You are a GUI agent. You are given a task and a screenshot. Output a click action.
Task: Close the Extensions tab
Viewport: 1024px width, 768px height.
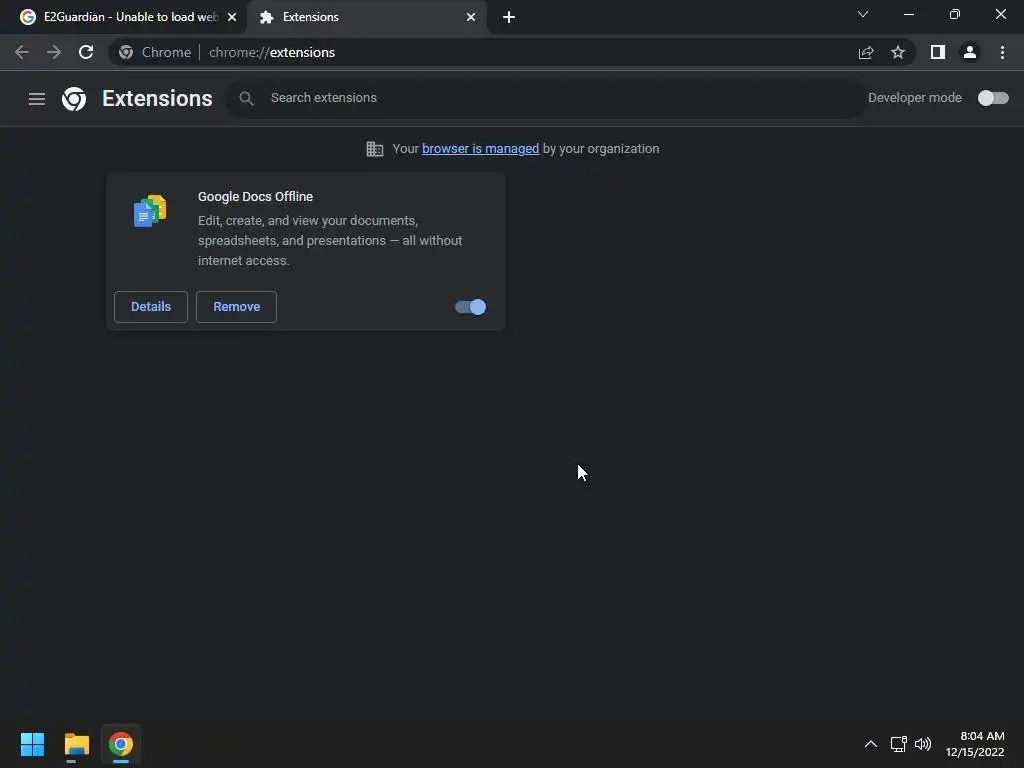tap(471, 17)
